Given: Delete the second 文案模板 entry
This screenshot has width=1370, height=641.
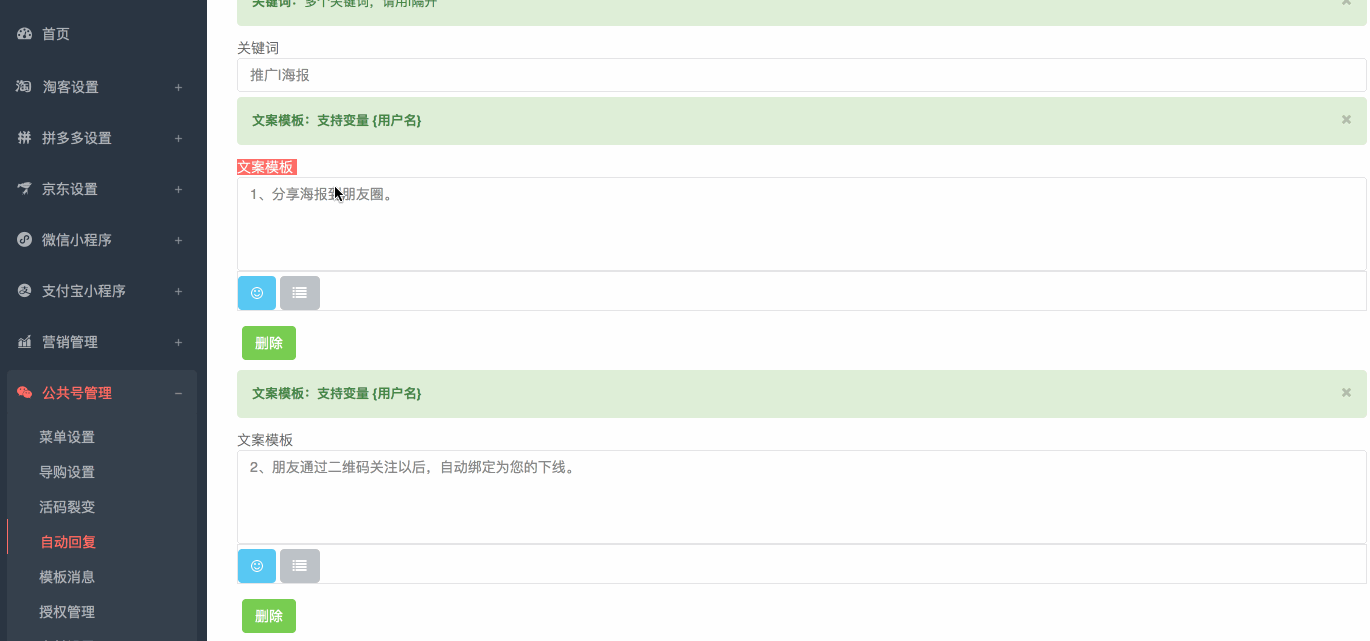Looking at the screenshot, I should (269, 616).
